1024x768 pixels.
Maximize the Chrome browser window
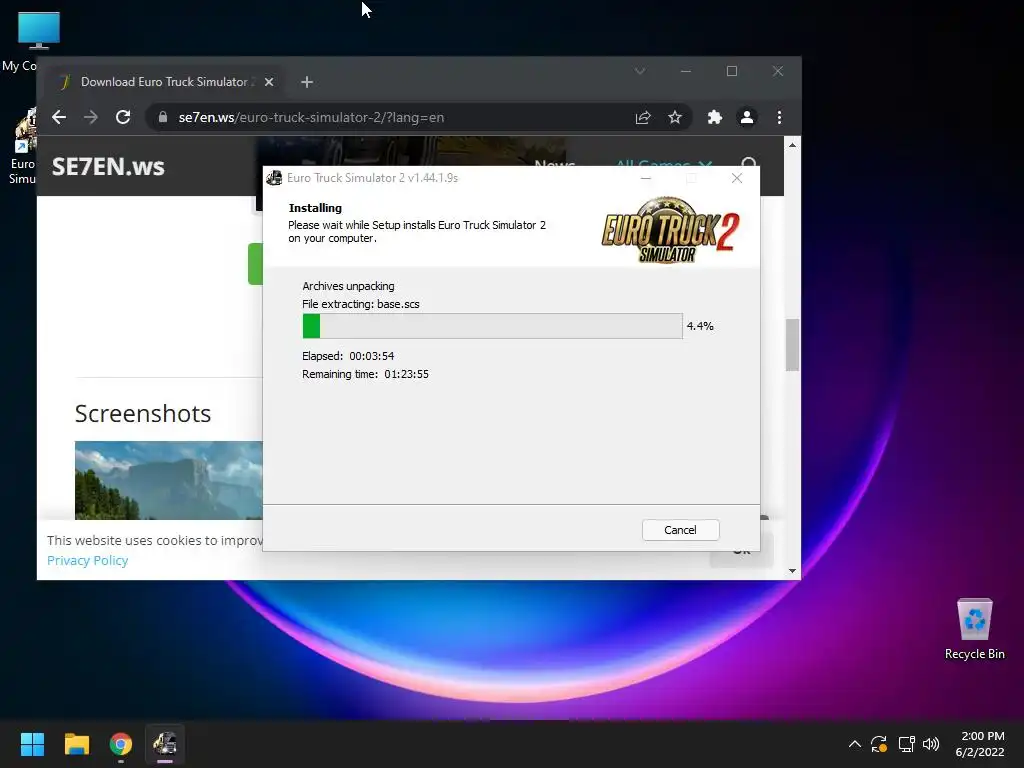click(x=731, y=71)
